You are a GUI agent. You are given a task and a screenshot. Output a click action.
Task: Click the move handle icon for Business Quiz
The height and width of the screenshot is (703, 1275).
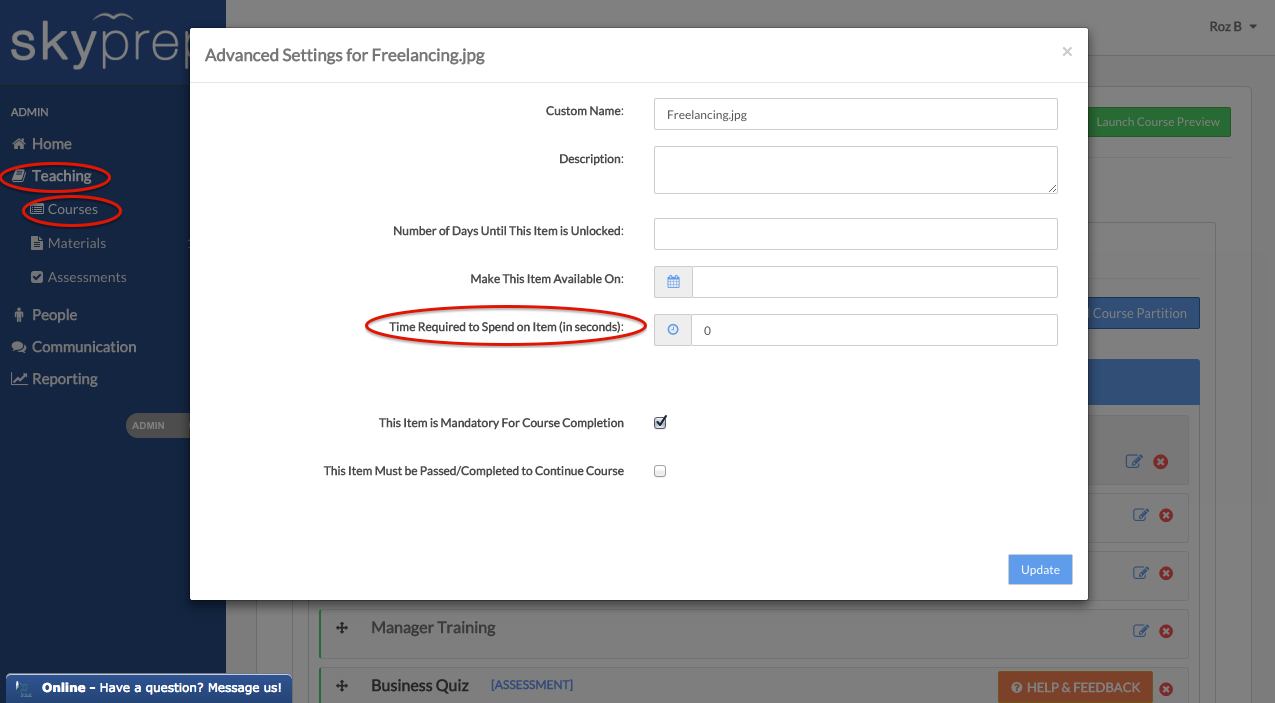342,685
